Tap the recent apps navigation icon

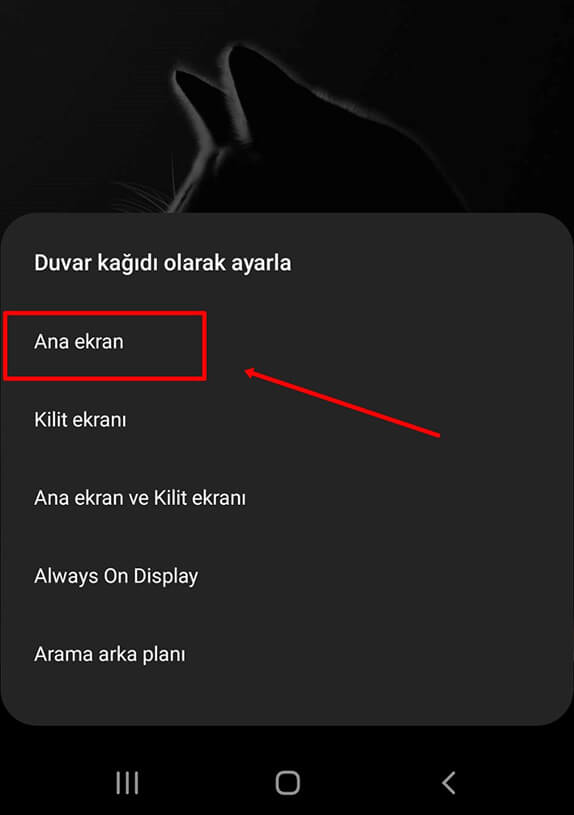[x=127, y=783]
